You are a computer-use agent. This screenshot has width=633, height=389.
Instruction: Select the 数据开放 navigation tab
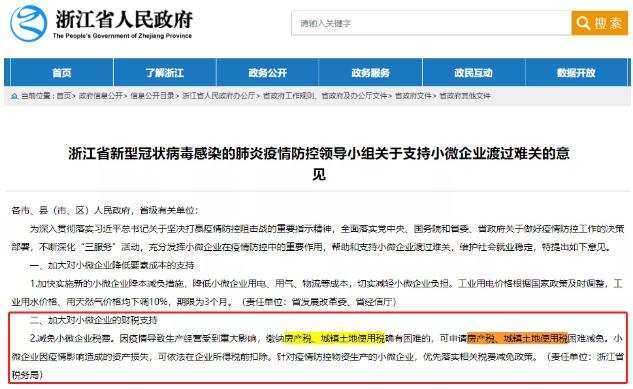tap(576, 73)
